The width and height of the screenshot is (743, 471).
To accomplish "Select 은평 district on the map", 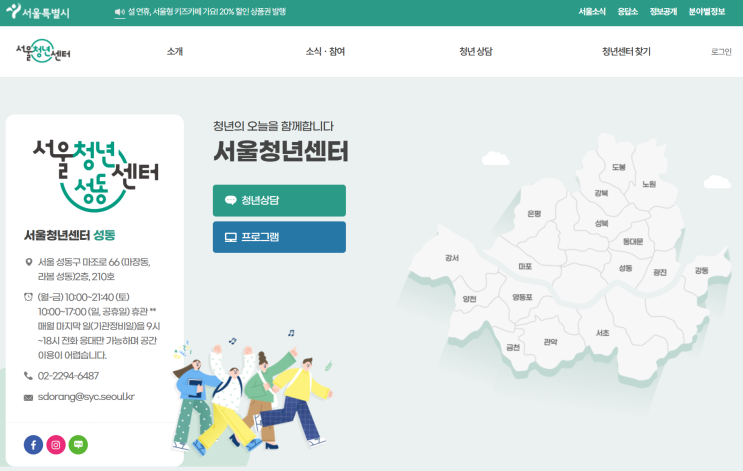I will coord(534,214).
